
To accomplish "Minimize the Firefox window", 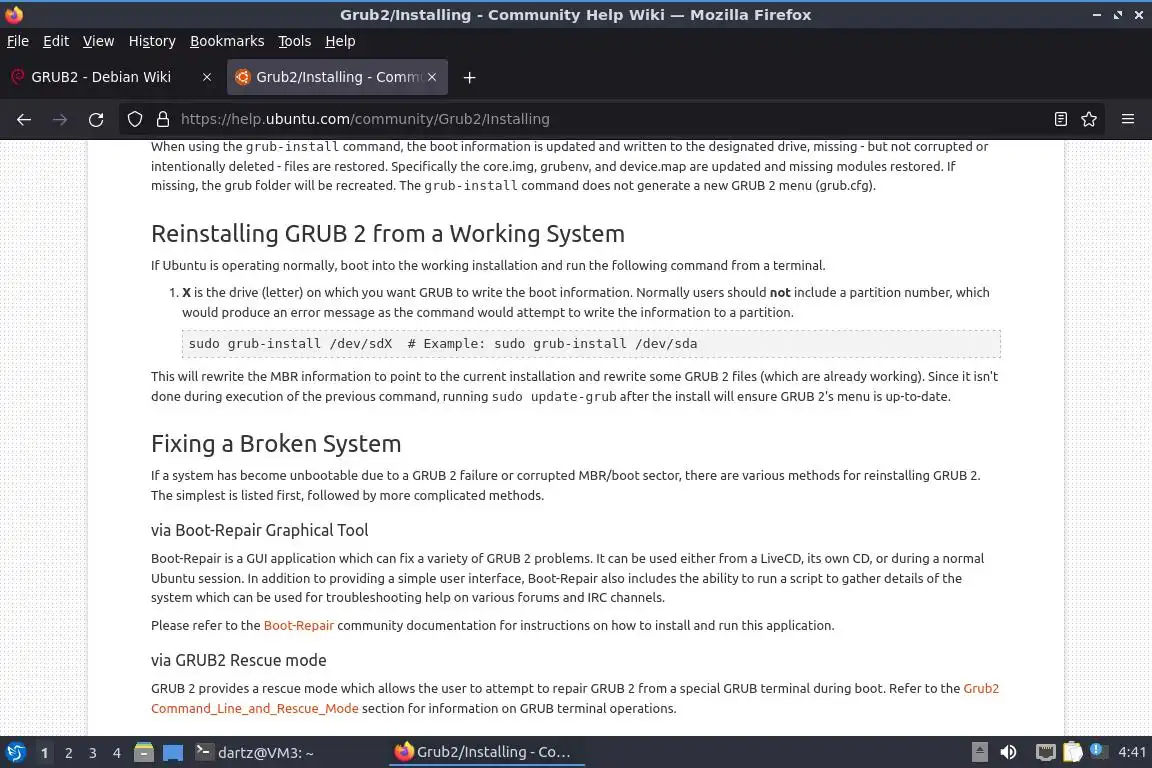I will pyautogui.click(x=1097, y=15).
